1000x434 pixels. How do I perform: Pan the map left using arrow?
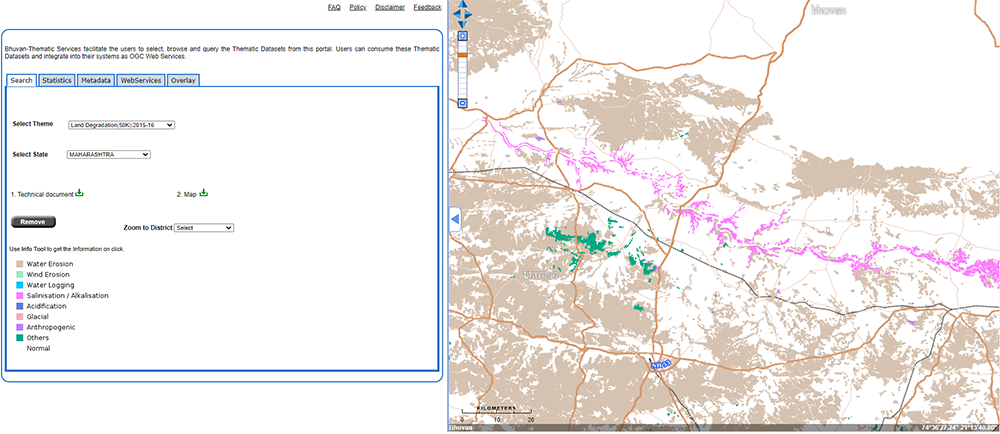[x=455, y=15]
